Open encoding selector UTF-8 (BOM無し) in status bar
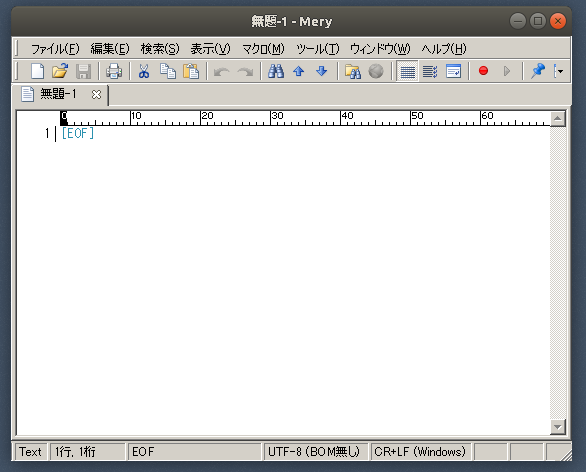586x472 pixels. click(314, 451)
